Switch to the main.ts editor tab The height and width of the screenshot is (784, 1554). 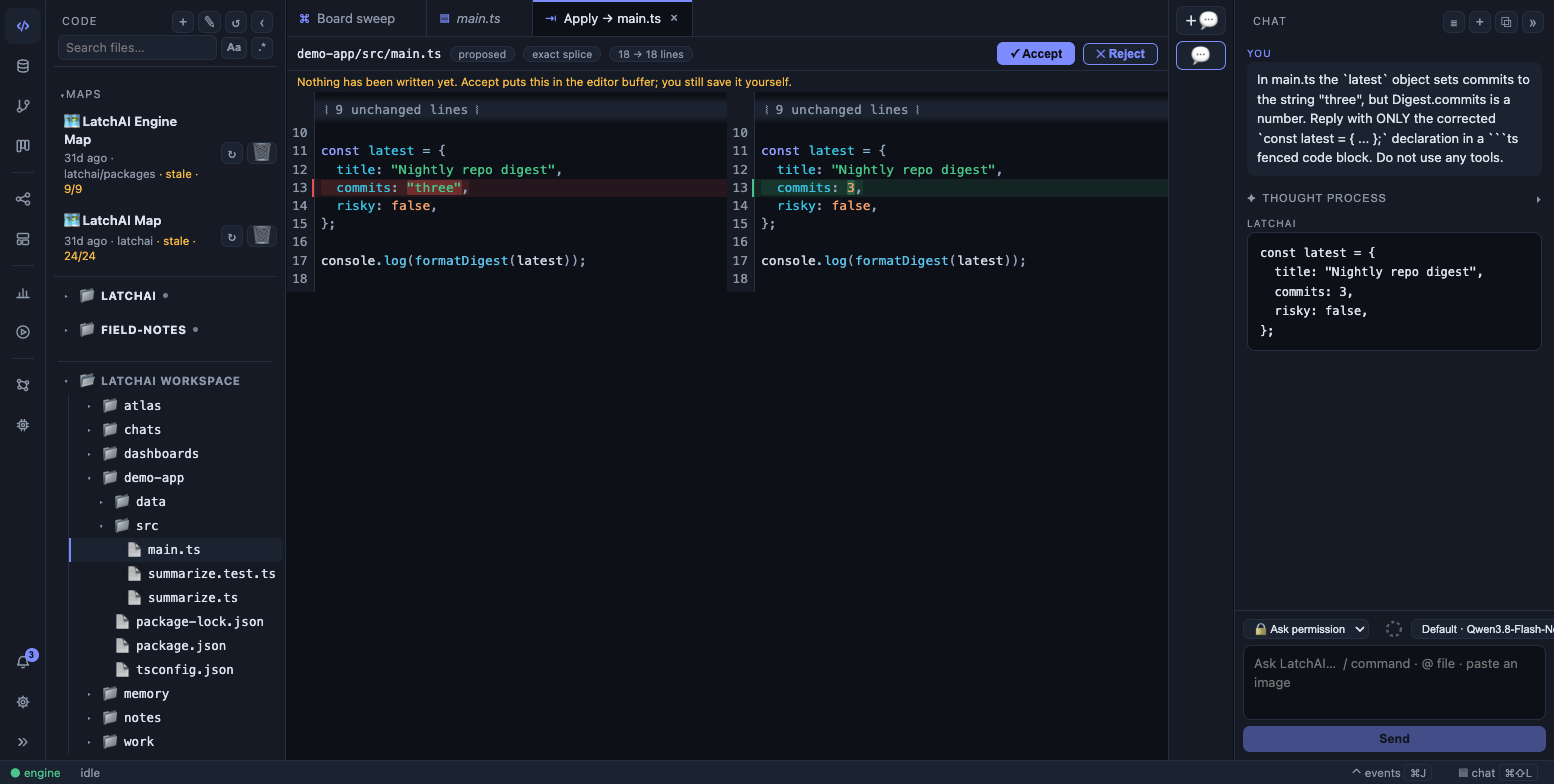478,18
